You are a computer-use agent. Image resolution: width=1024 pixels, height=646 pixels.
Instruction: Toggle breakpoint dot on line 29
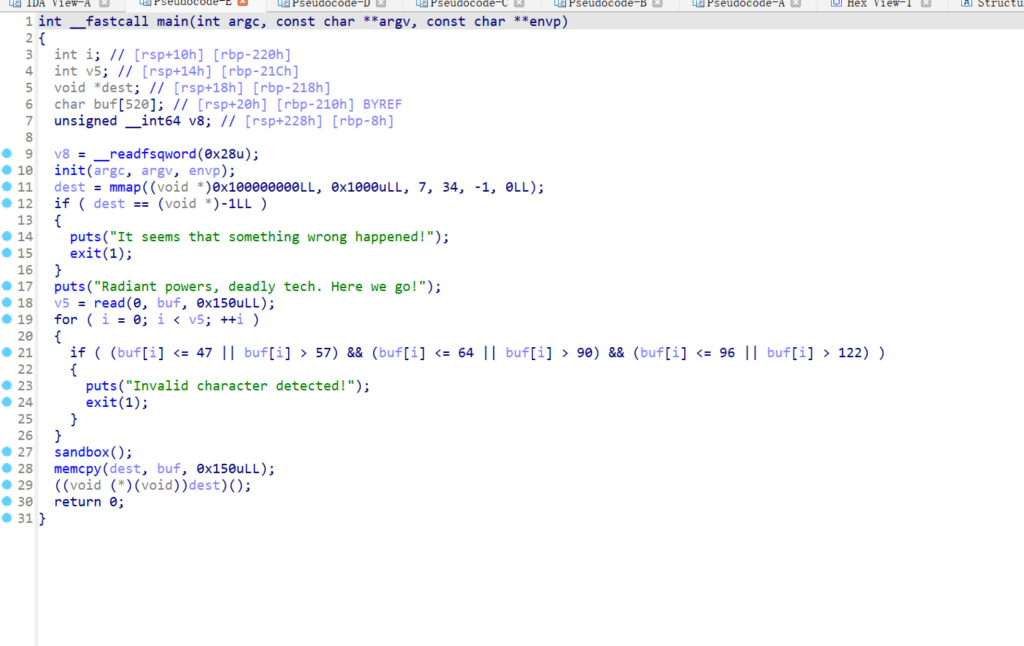pyautogui.click(x=7, y=485)
